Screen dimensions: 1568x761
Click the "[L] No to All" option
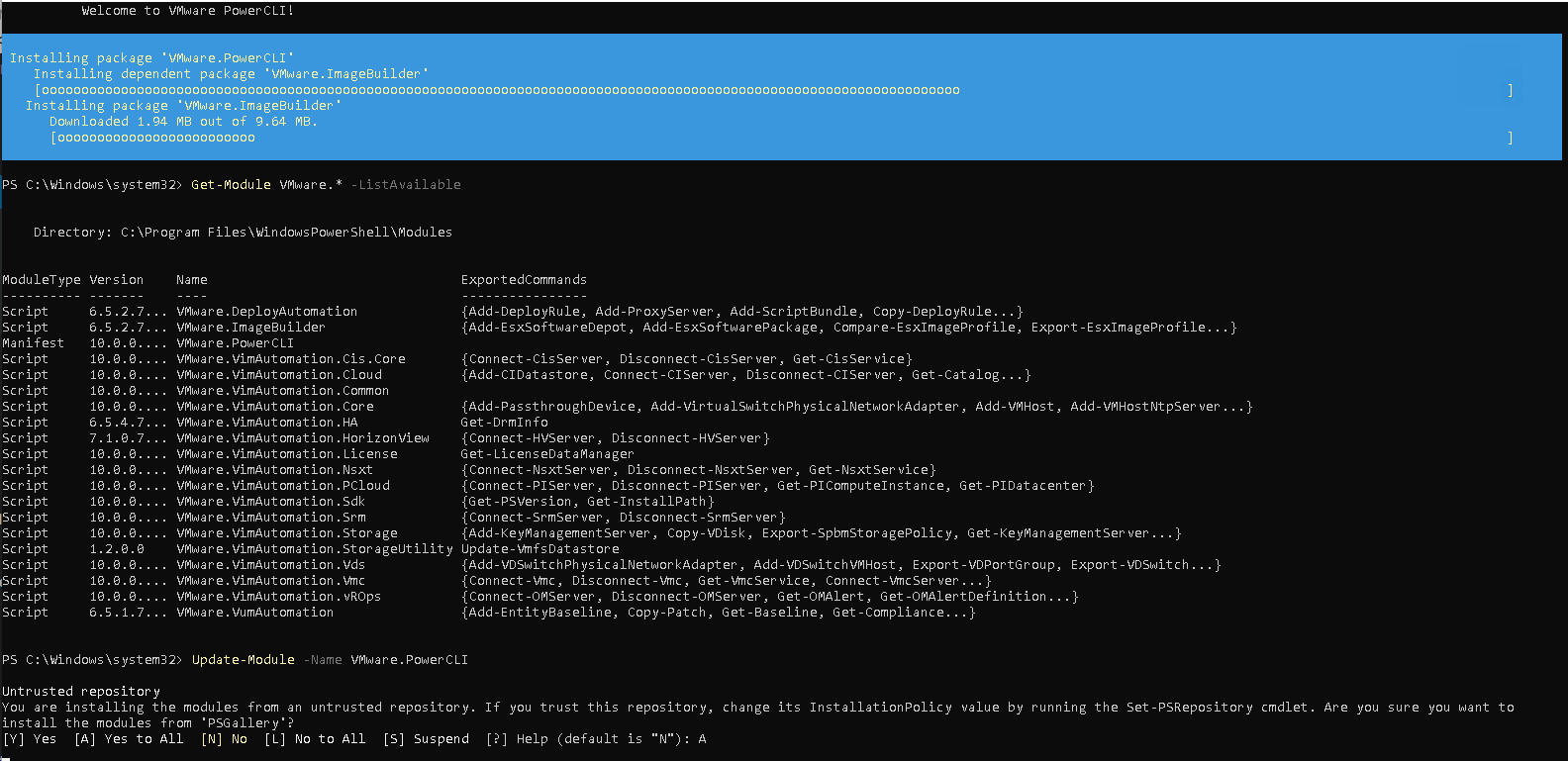[314, 739]
